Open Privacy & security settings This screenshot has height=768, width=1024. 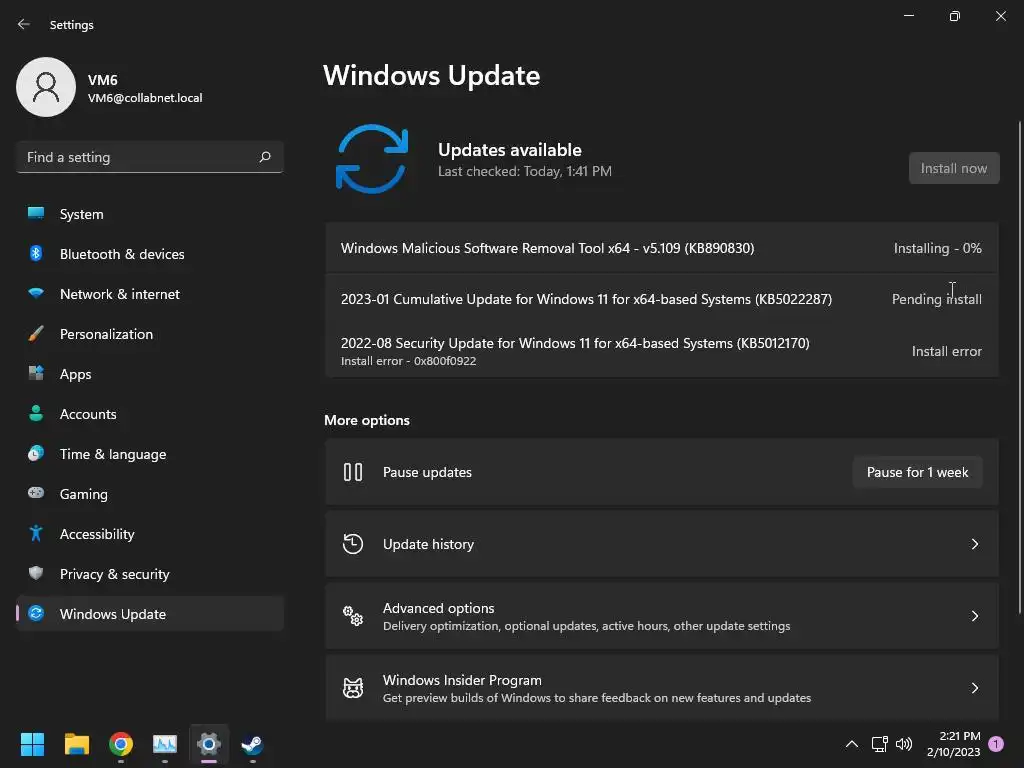coord(150,573)
